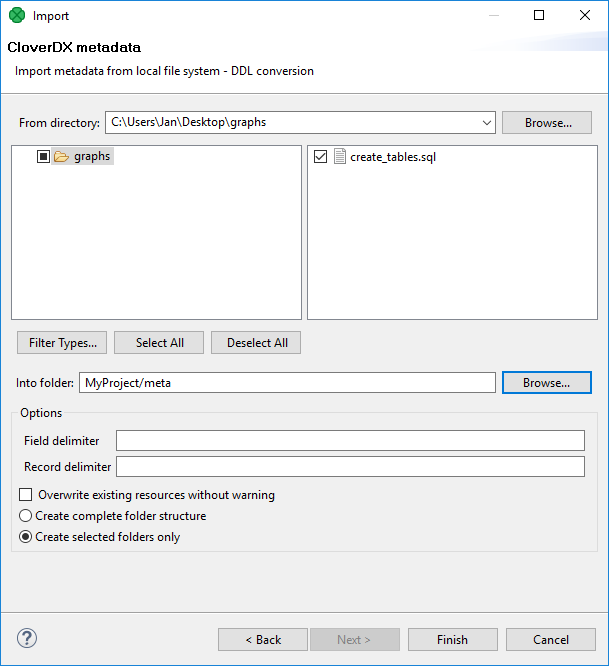The image size is (609, 666).
Task: Browse for the Into folder destination
Action: point(547,383)
